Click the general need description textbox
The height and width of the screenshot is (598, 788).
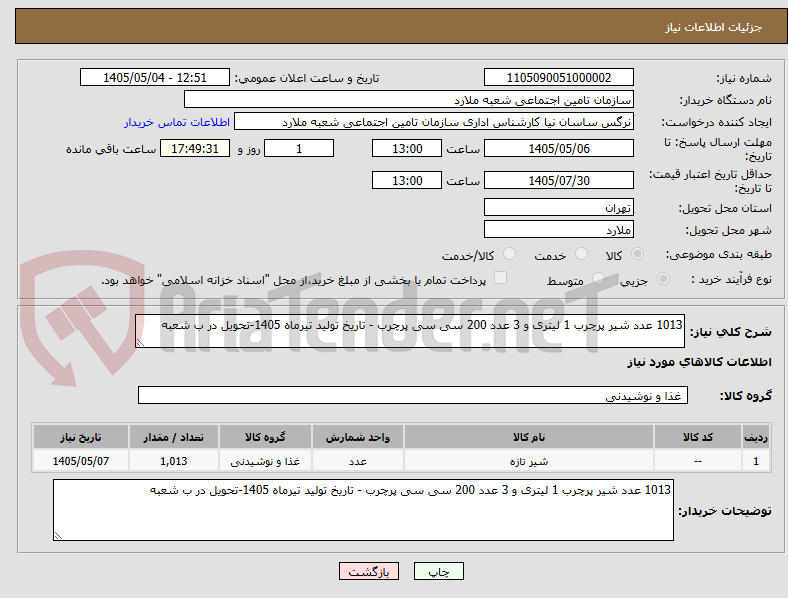click(x=410, y=331)
